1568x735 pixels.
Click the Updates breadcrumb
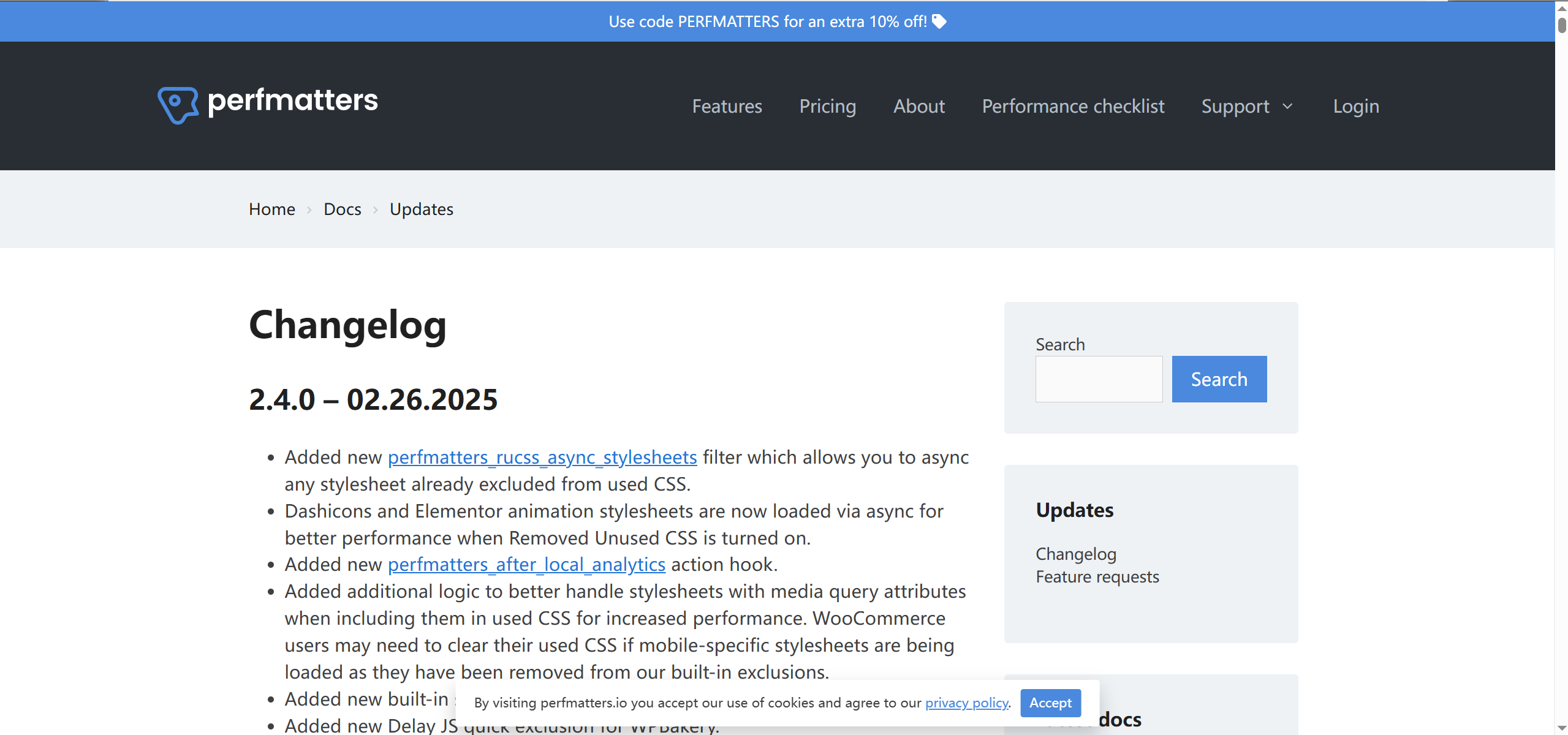tap(421, 209)
